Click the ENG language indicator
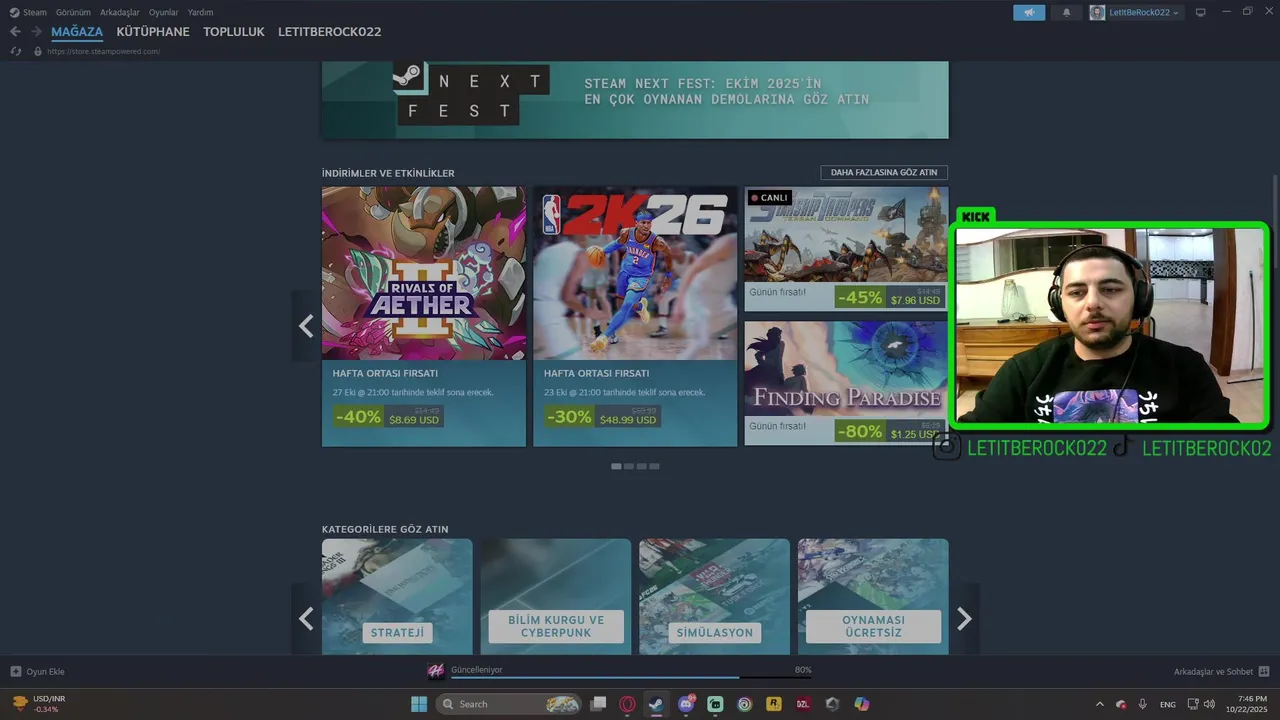This screenshot has height=720, width=1280. (x=1167, y=704)
